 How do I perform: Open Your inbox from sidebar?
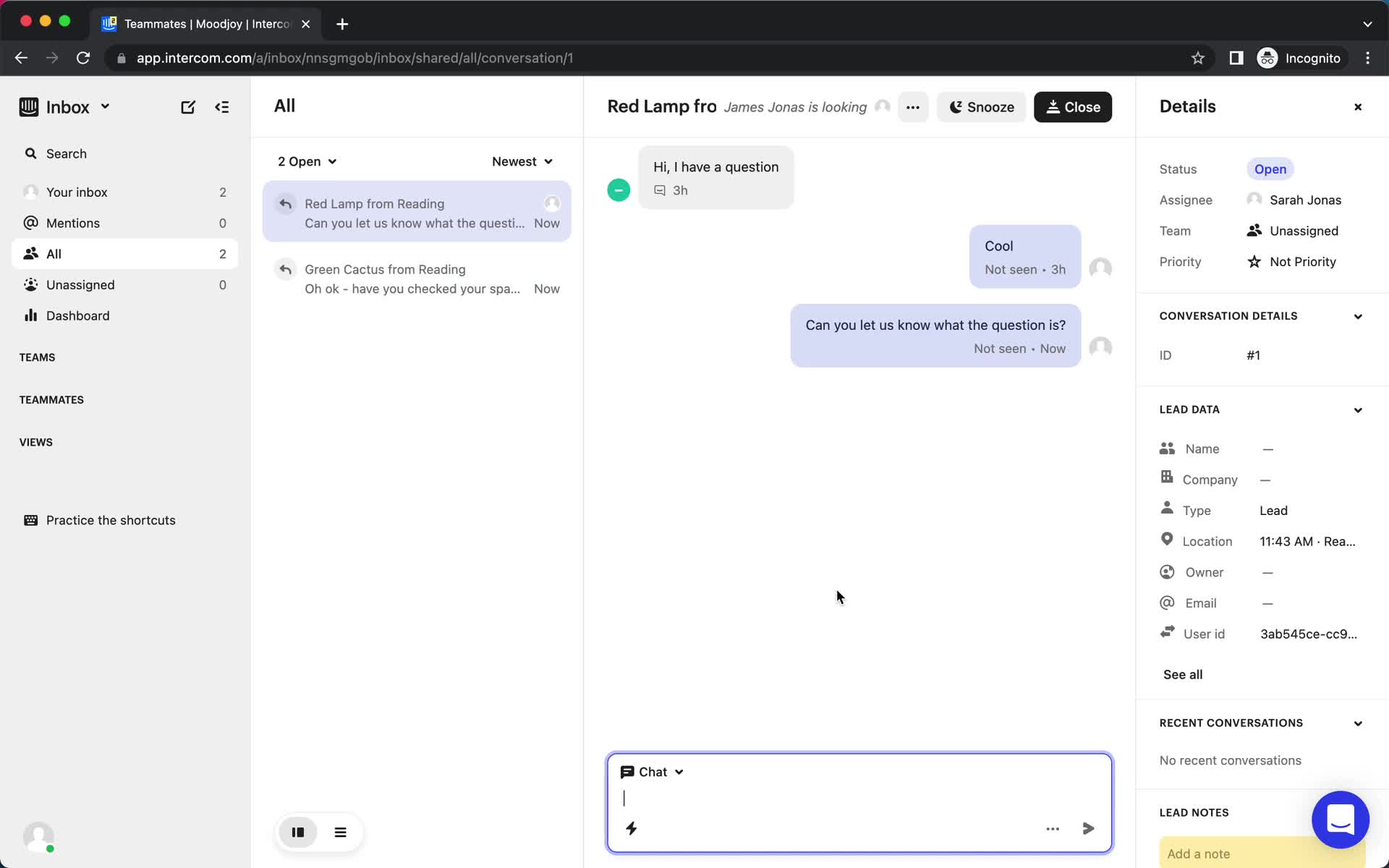[x=77, y=191]
